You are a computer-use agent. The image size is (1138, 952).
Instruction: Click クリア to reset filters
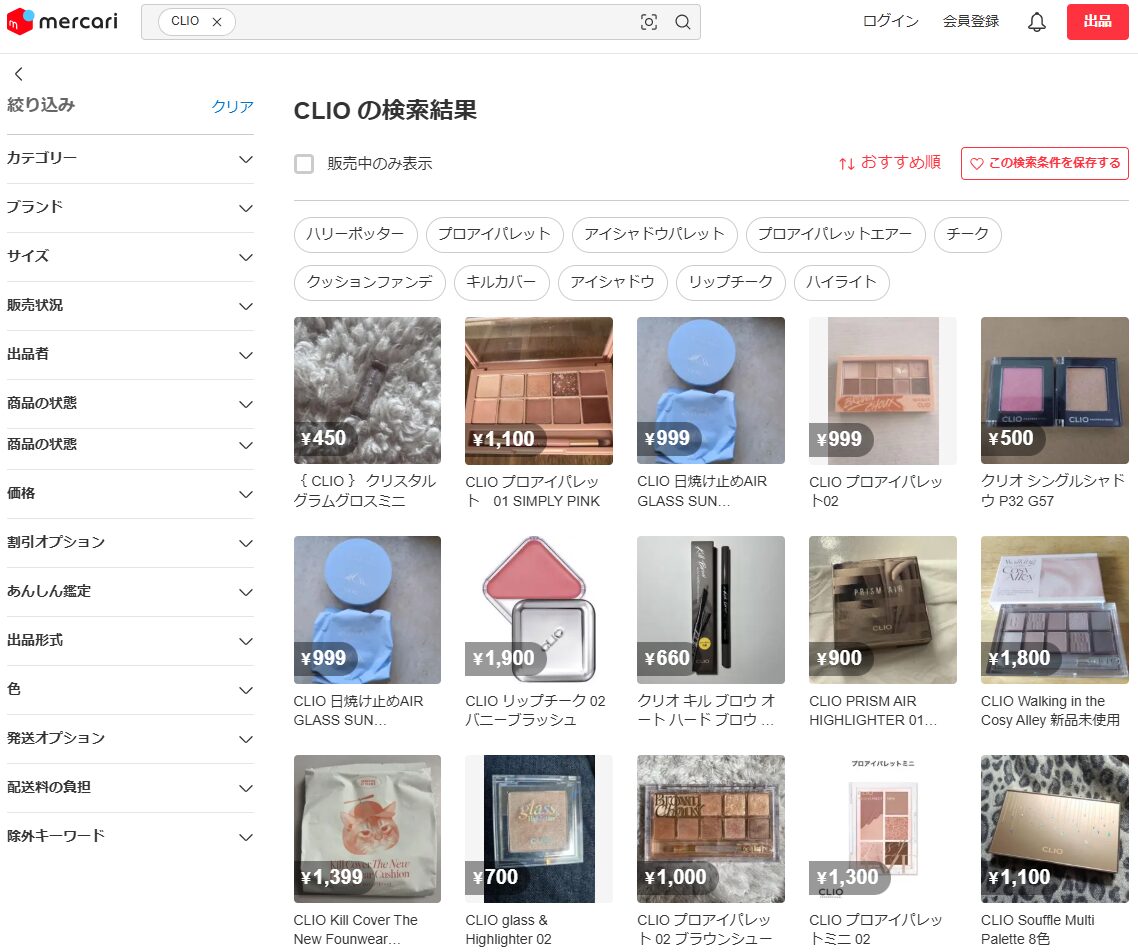coord(232,107)
